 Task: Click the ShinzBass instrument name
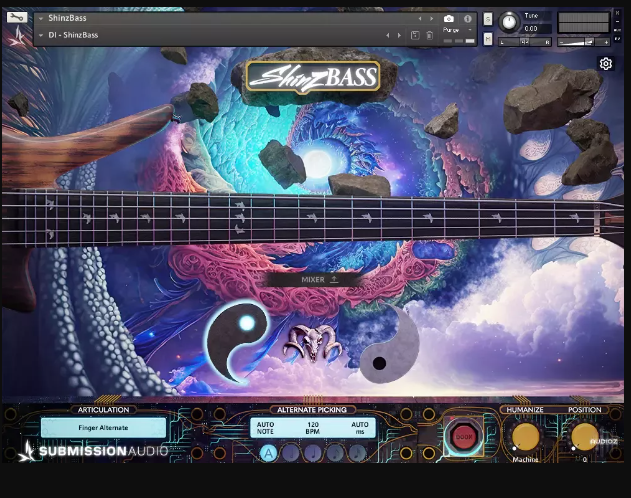pos(67,18)
